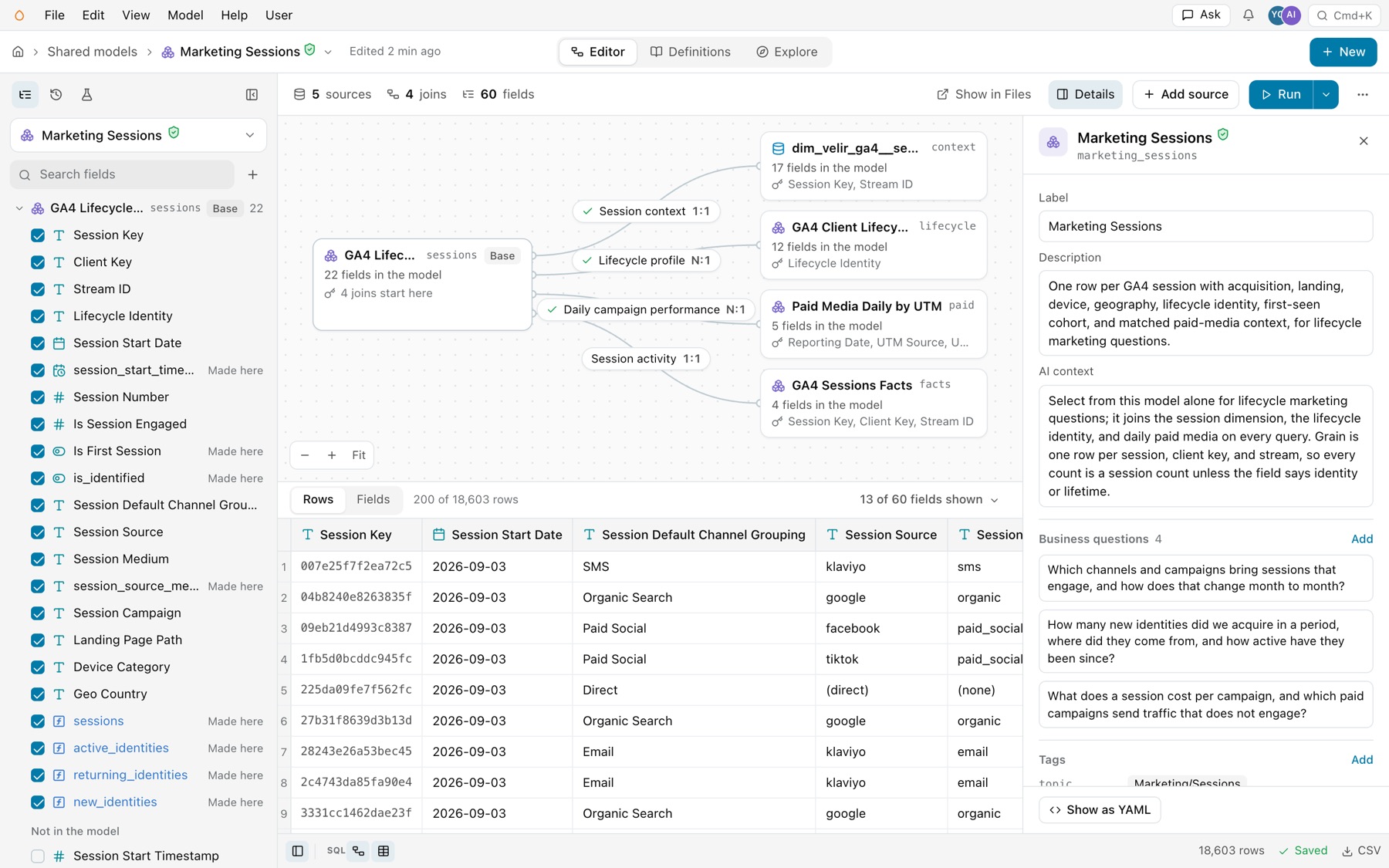1389x868 pixels.
Task: Fit the diagram to view
Action: click(x=359, y=455)
